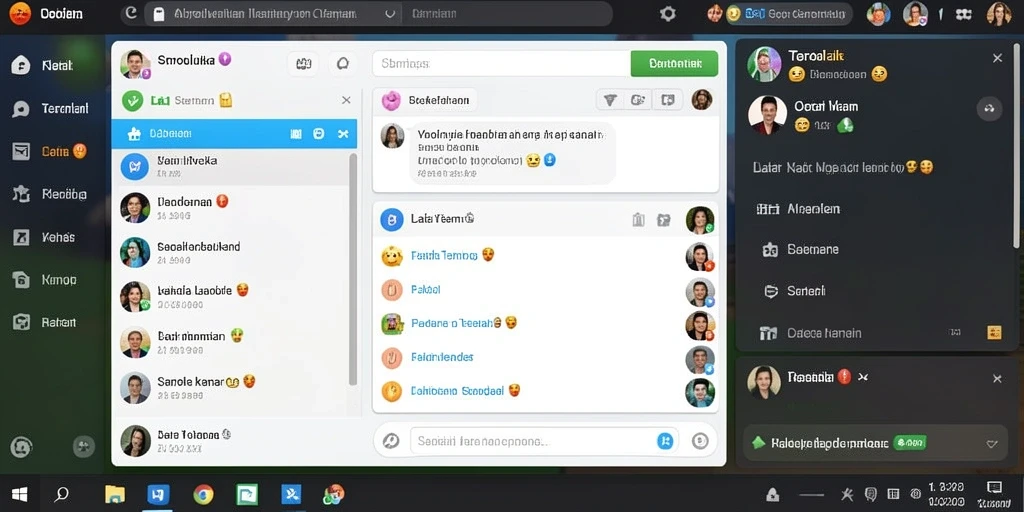Screen dimensions: 1024x512
Task: Click the crossed-arrows icon in blue Dabeiem row
Action: click(x=343, y=134)
